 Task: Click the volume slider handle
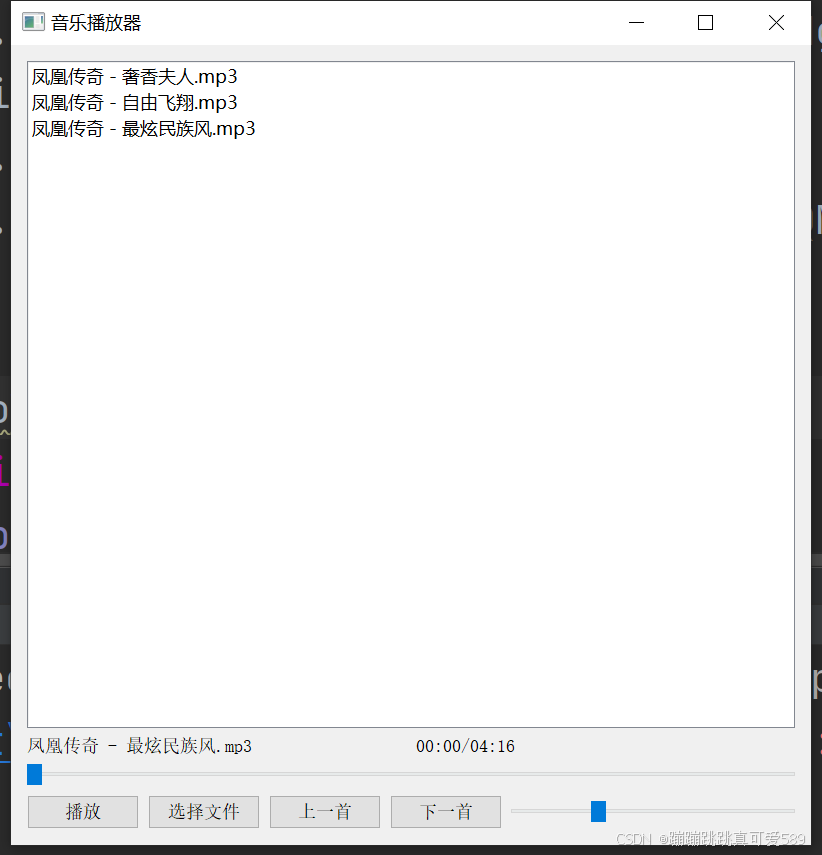(x=598, y=811)
